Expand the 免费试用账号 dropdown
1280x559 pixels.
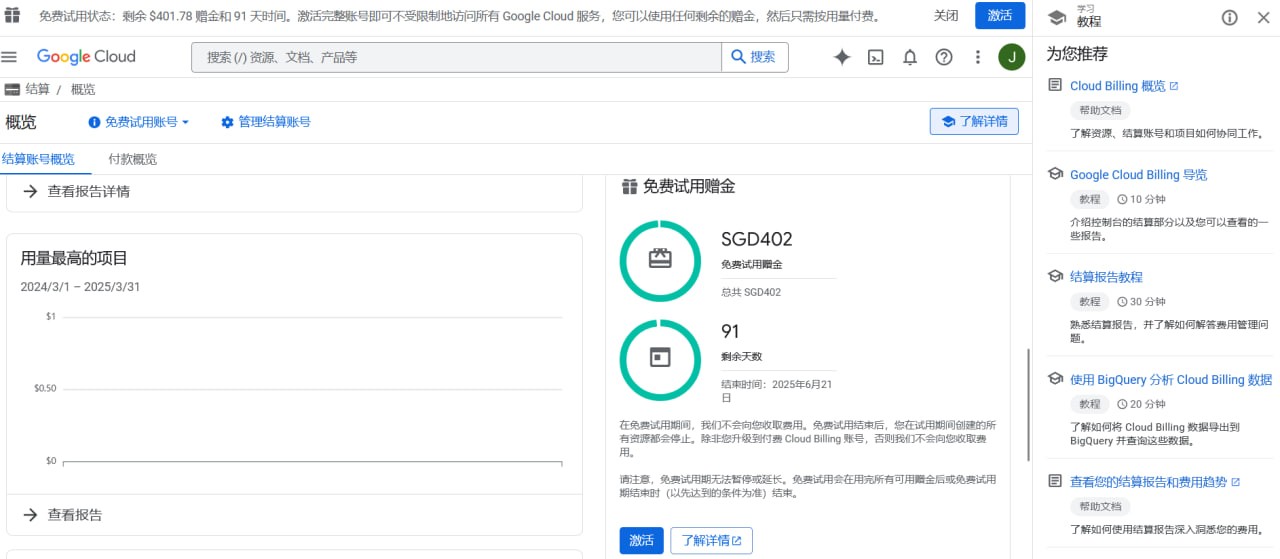139,122
